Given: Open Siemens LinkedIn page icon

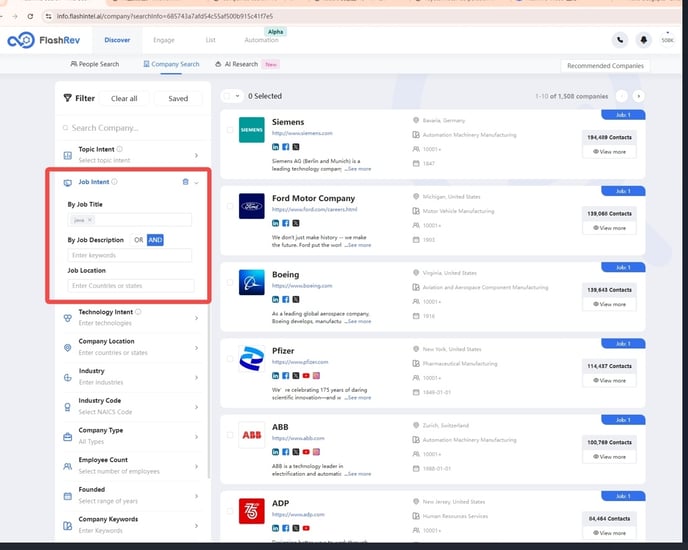Looking at the screenshot, I should tap(276, 147).
